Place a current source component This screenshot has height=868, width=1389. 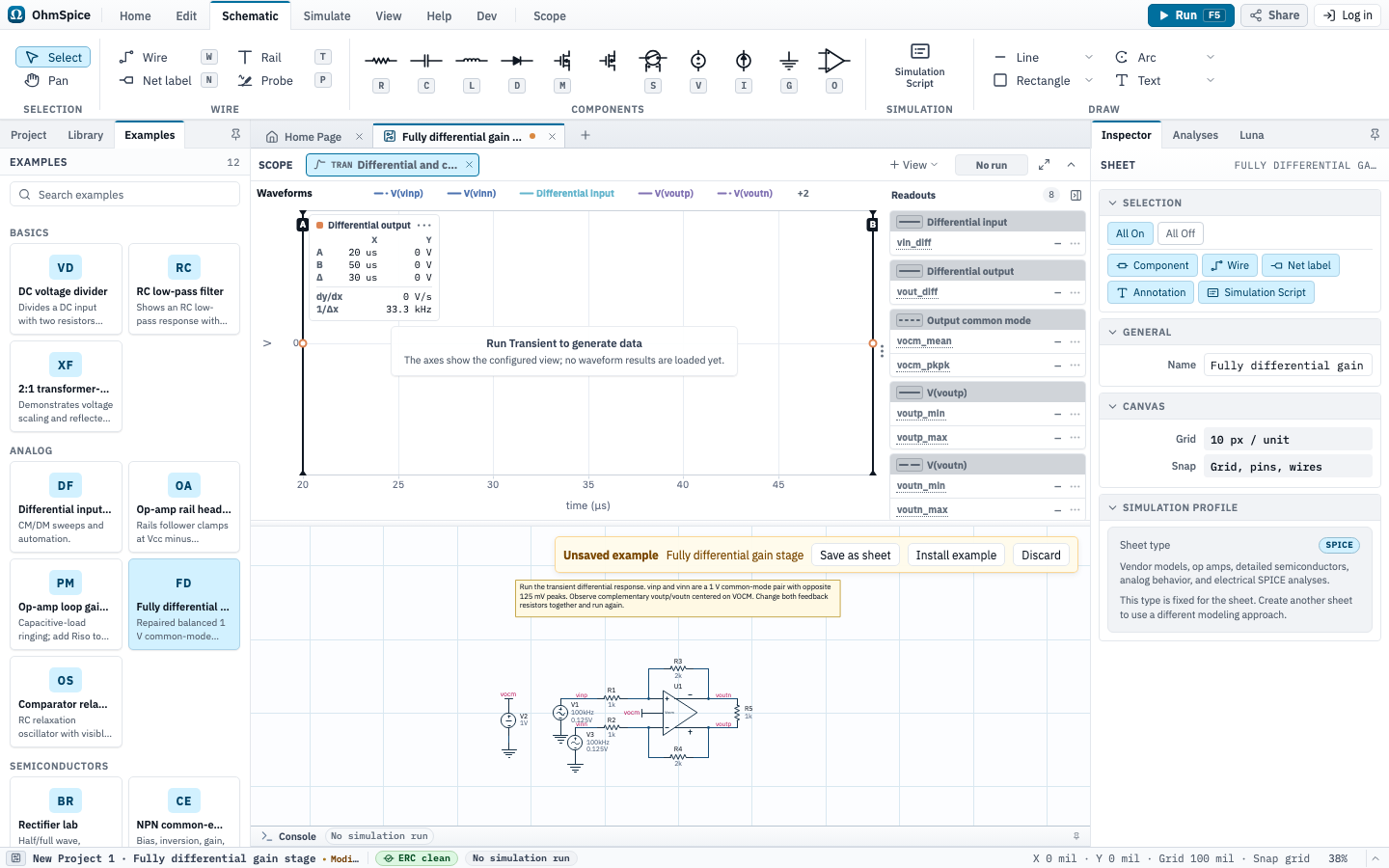tap(744, 61)
